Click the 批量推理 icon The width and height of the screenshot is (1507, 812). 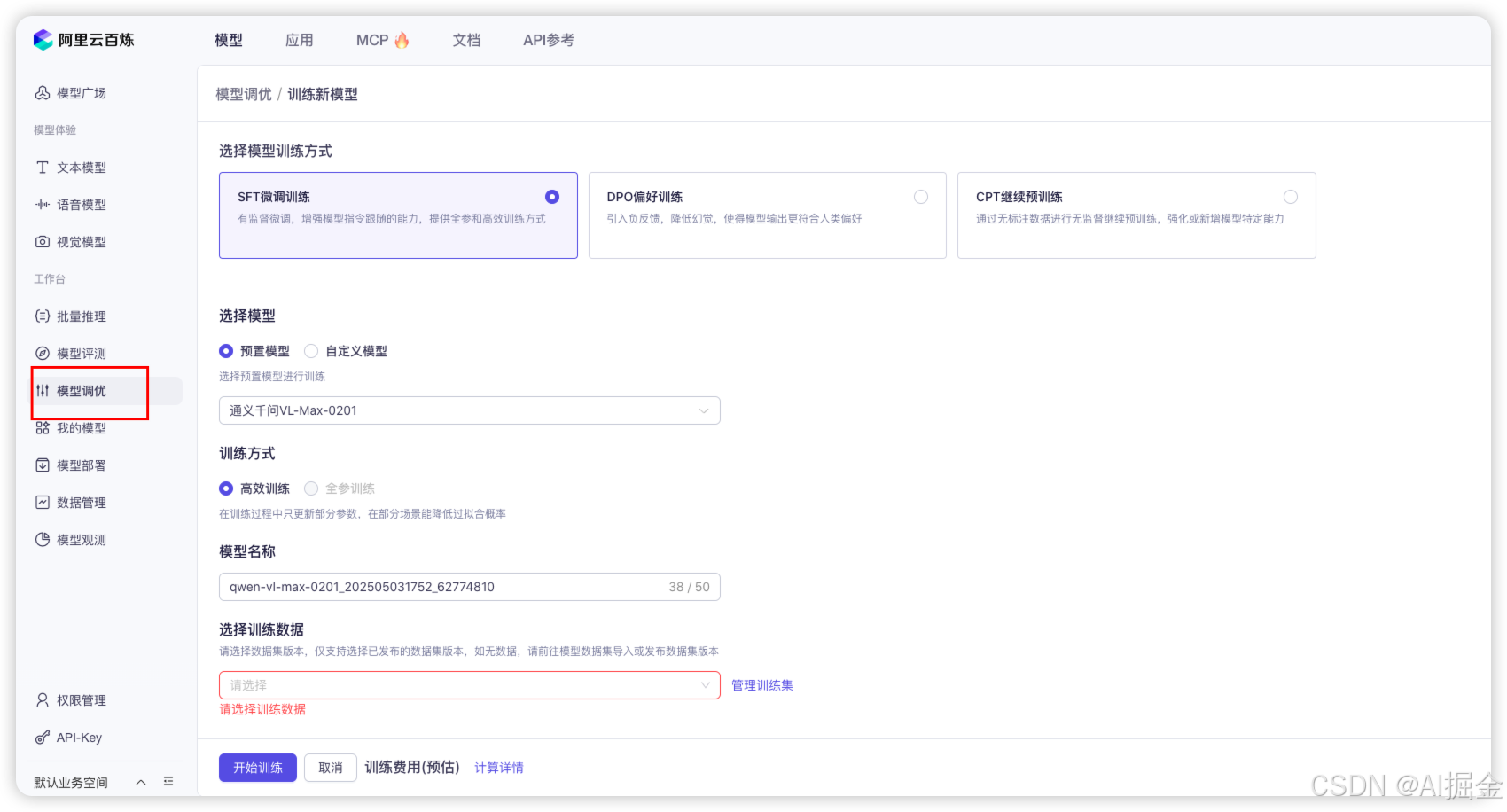point(43,316)
